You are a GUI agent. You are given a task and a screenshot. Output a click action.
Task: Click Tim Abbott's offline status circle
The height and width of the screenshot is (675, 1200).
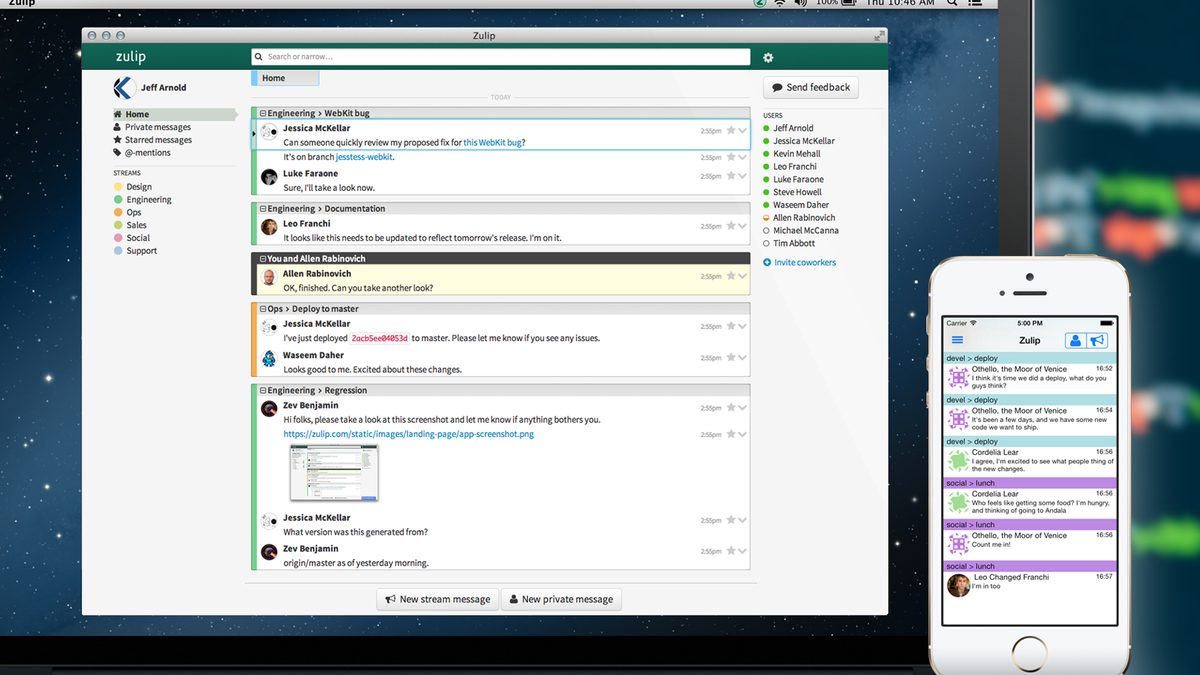(x=766, y=244)
